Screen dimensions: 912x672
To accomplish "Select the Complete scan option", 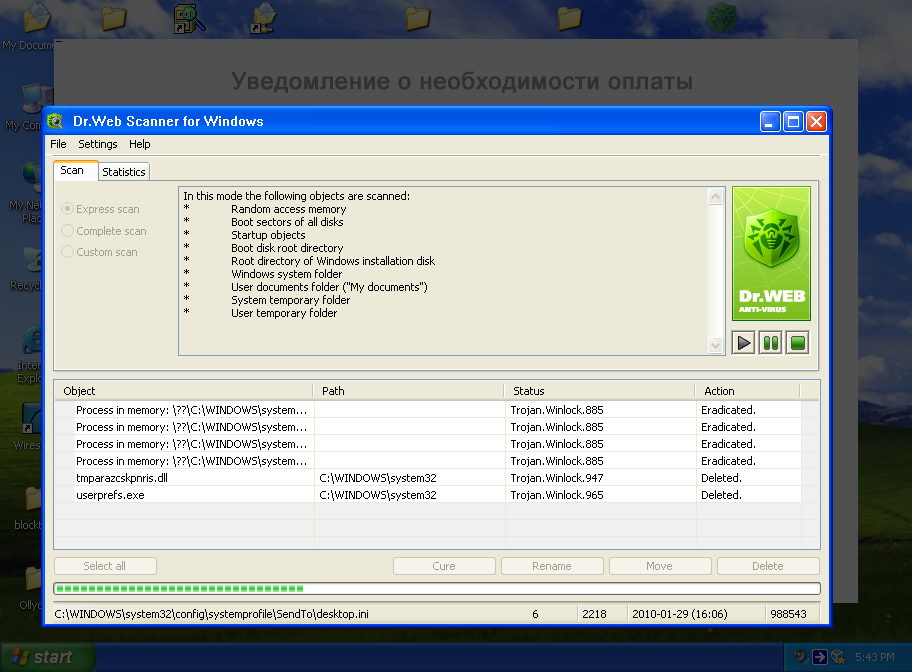I will pyautogui.click(x=104, y=231).
